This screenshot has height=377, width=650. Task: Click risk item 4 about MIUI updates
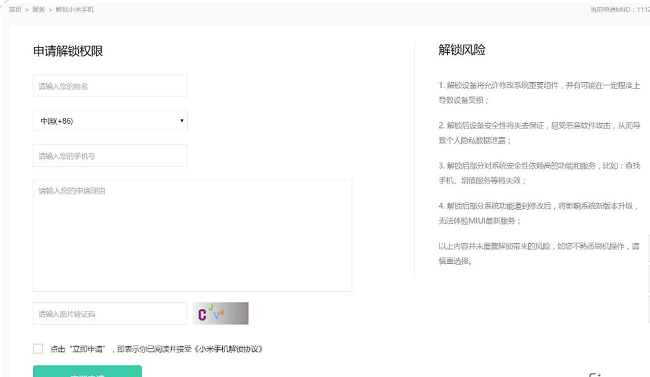[x=538, y=213]
